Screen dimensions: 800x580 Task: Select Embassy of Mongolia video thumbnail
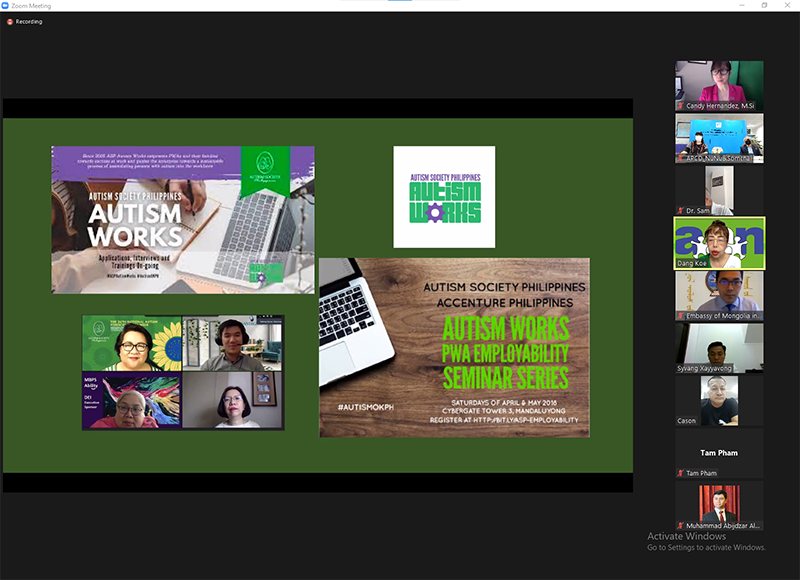coord(719,296)
